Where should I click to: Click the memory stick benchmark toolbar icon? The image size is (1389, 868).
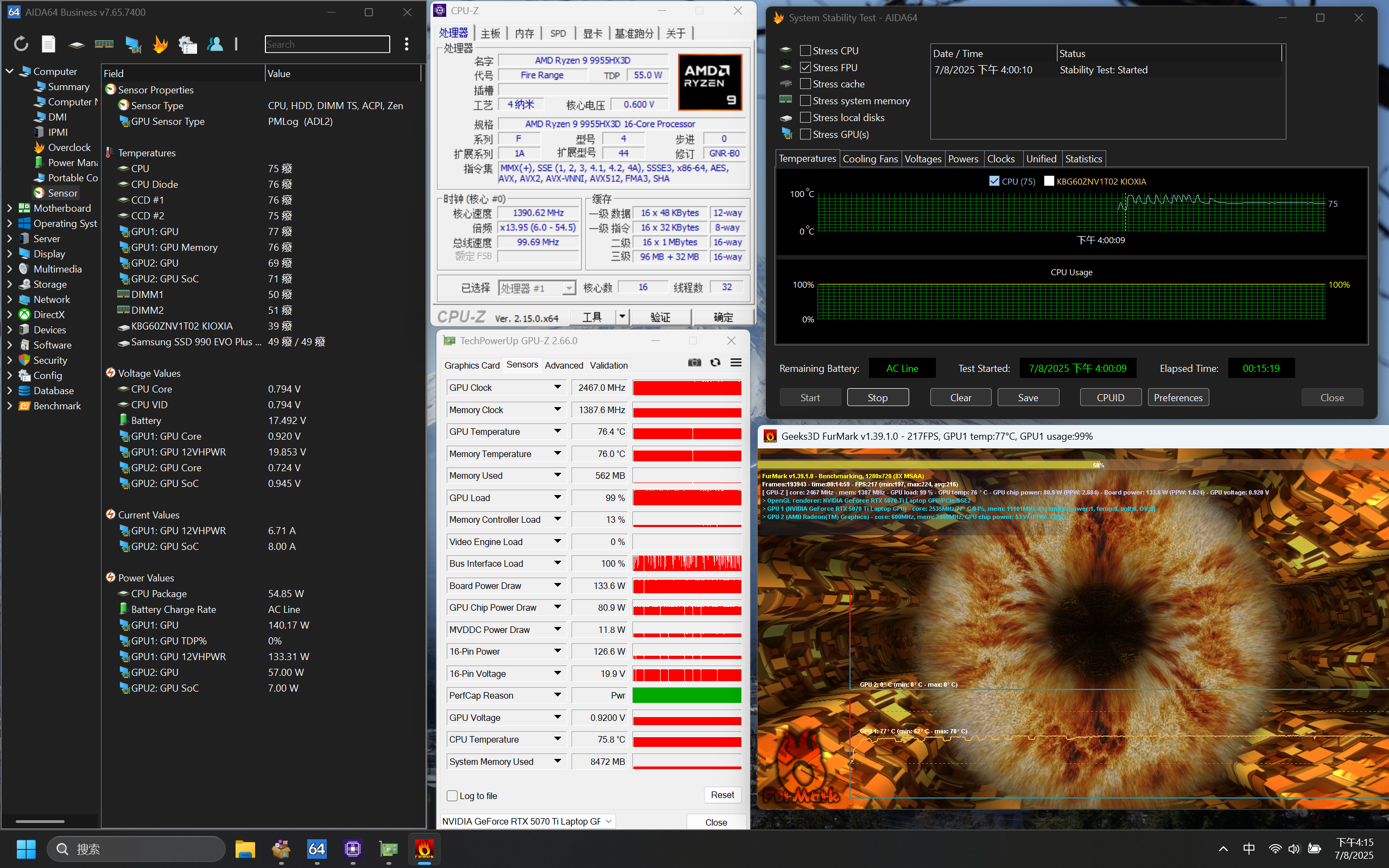tap(104, 43)
